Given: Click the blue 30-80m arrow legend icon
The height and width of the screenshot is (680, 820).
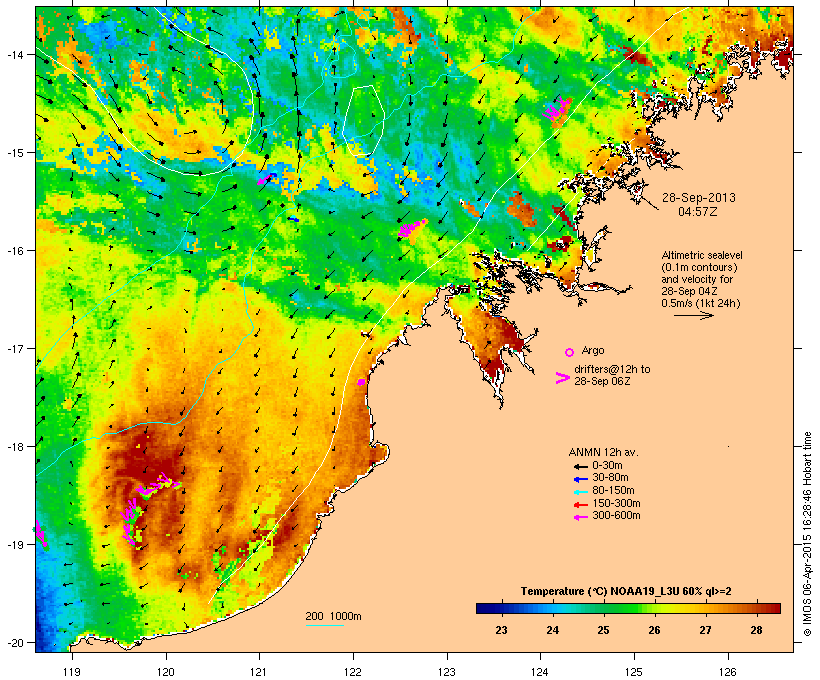Looking at the screenshot, I should (x=580, y=479).
